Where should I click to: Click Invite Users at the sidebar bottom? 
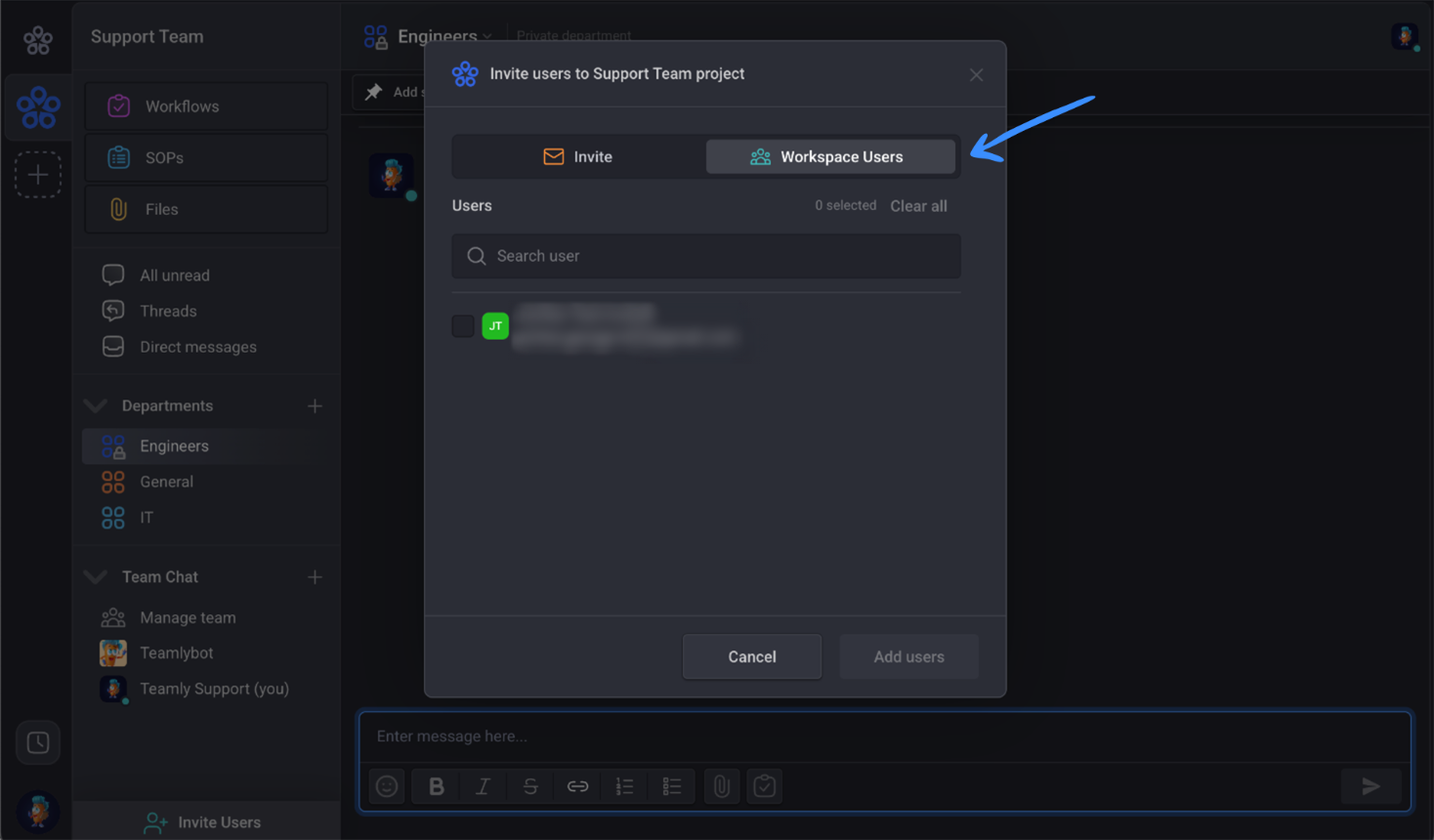pos(206,822)
